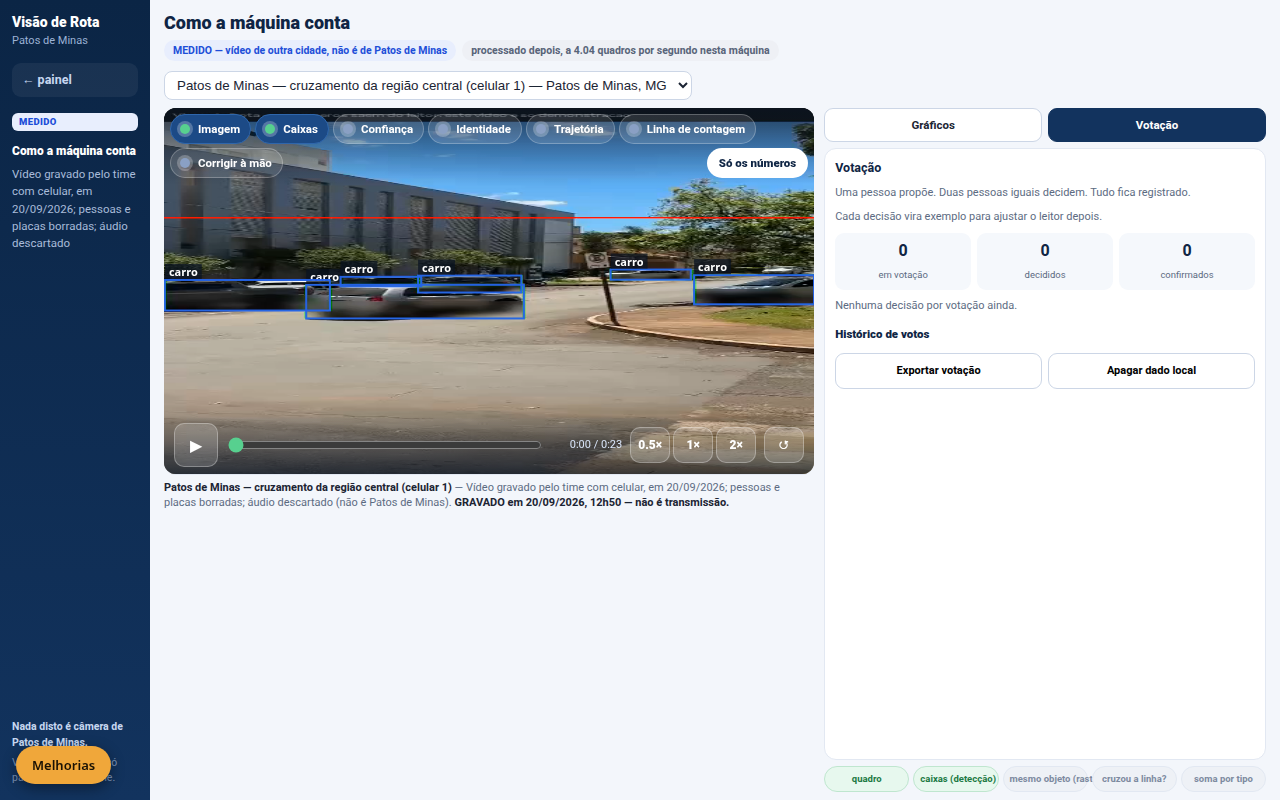Image resolution: width=1280 pixels, height=800 pixels.
Task: Click Exportar votação button
Action: tap(938, 370)
